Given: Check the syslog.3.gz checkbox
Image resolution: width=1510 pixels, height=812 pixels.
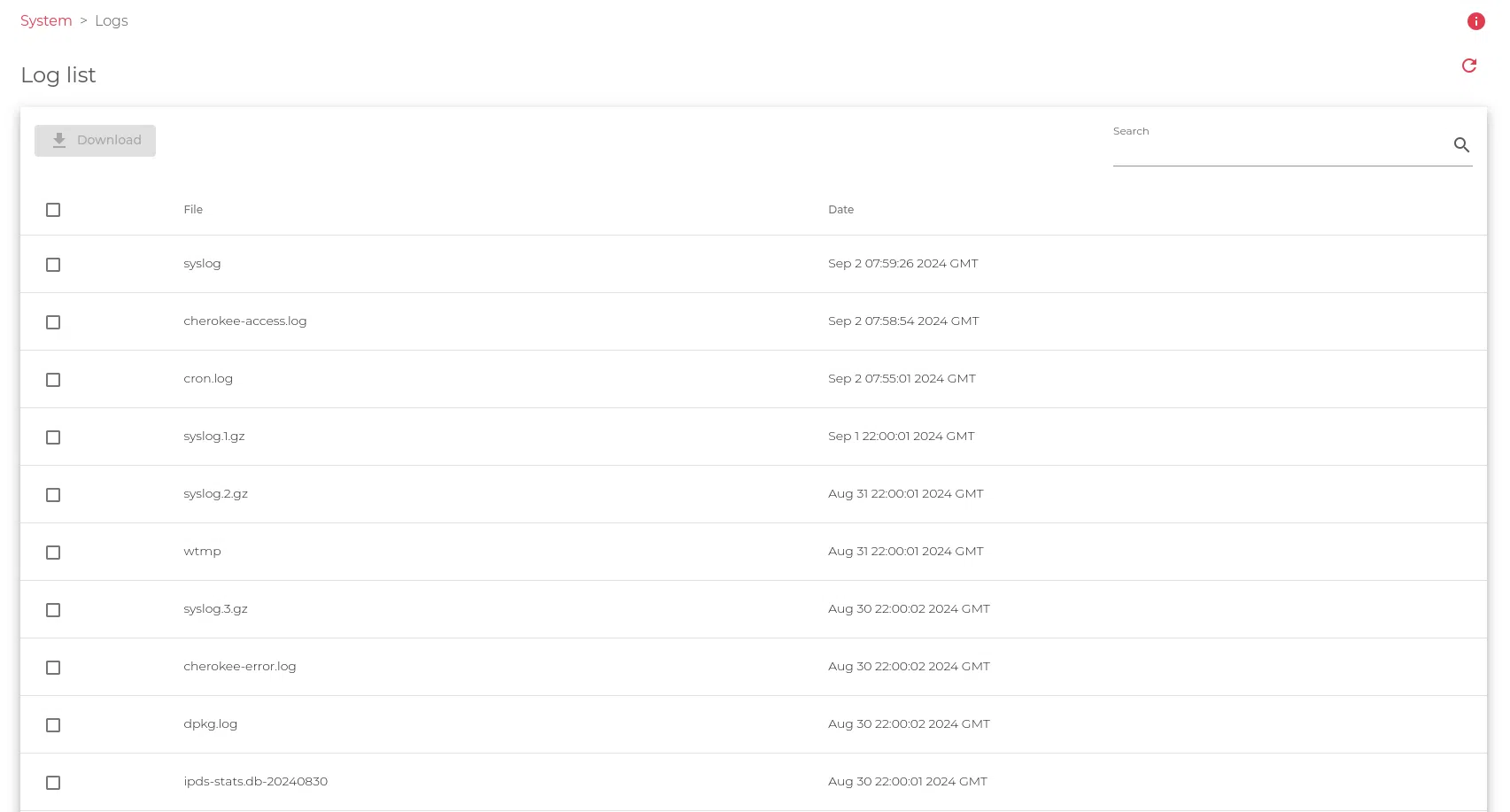Looking at the screenshot, I should click(x=53, y=610).
